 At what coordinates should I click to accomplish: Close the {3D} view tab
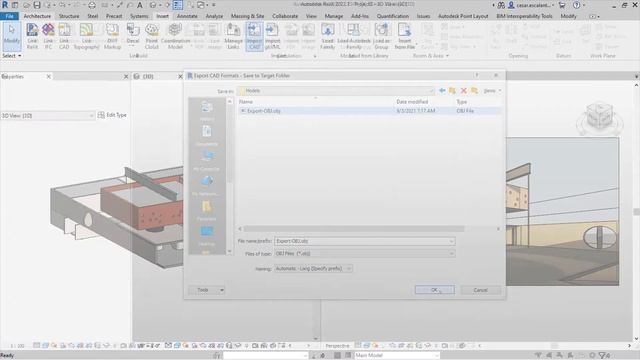180,76
